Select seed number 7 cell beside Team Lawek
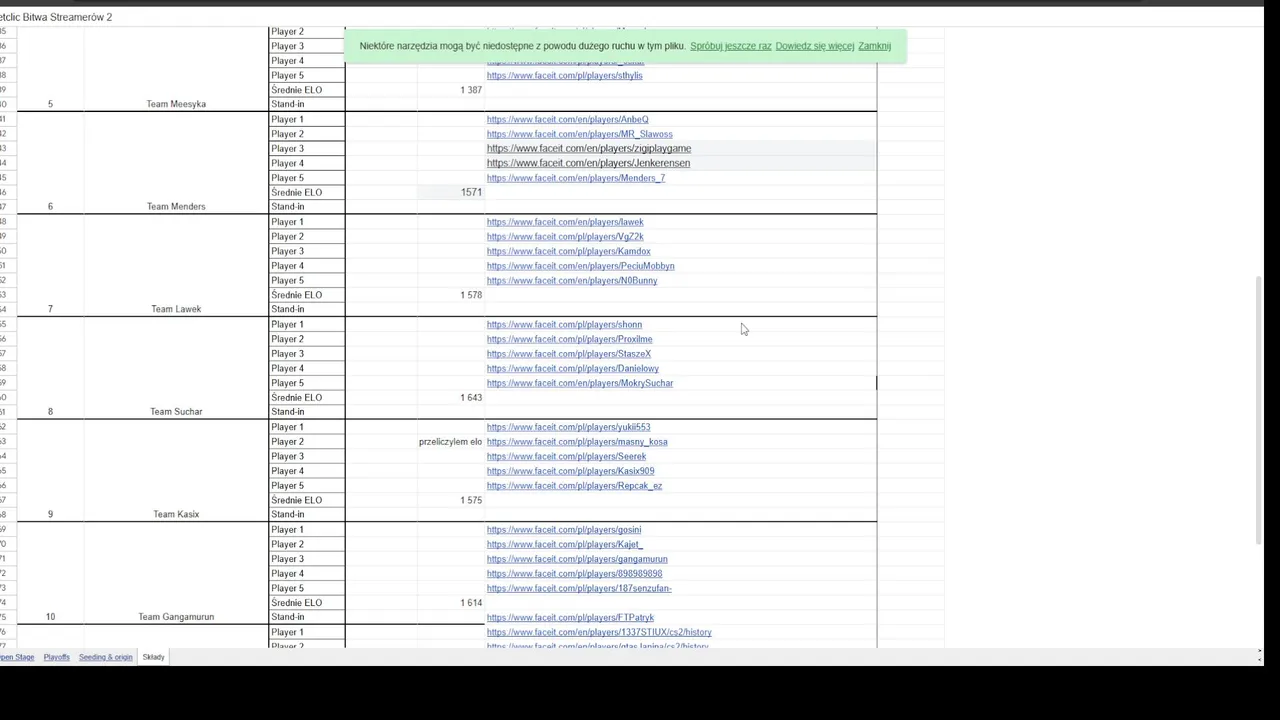The image size is (1280, 720). [x=50, y=309]
